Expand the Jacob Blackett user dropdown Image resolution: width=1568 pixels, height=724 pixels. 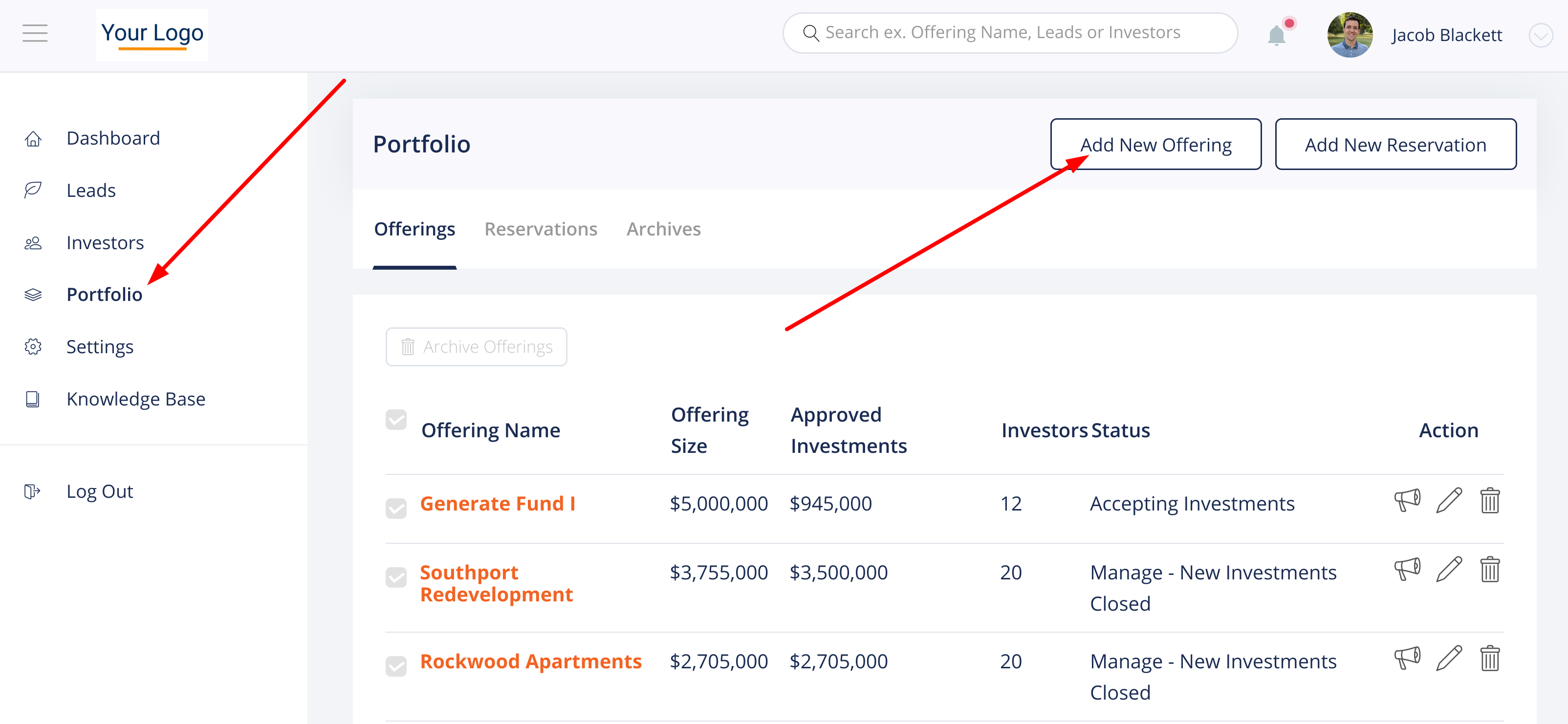1540,35
